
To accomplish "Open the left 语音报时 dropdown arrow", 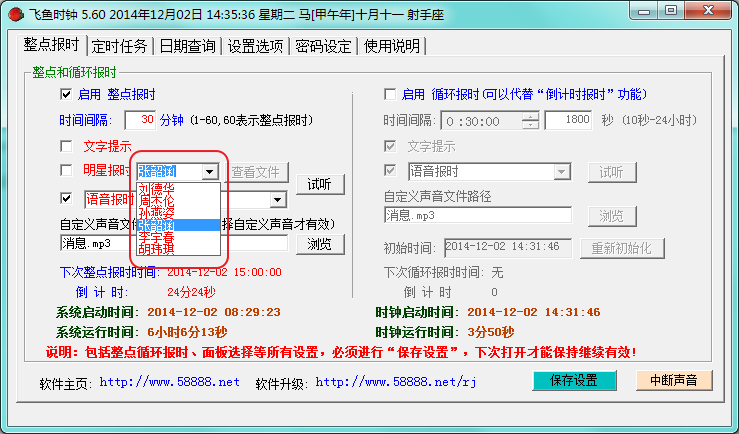I will pos(278,200).
